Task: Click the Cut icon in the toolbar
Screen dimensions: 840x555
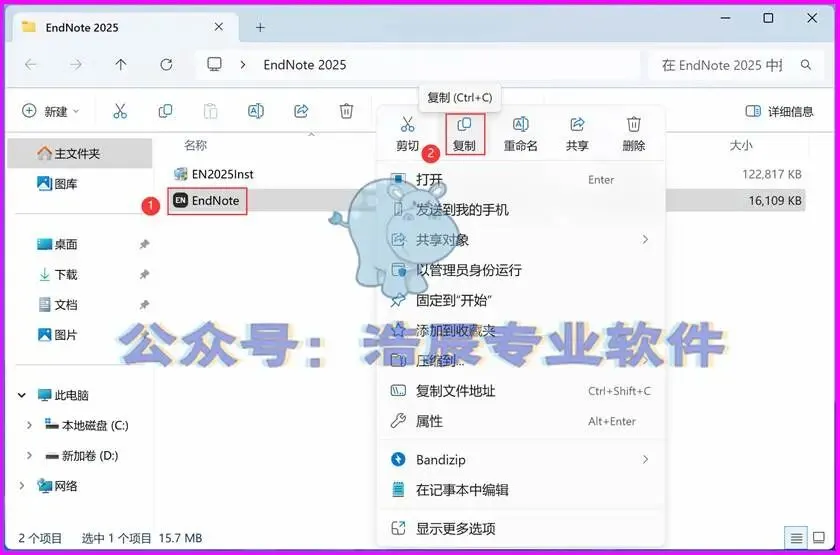Action: pyautogui.click(x=120, y=111)
